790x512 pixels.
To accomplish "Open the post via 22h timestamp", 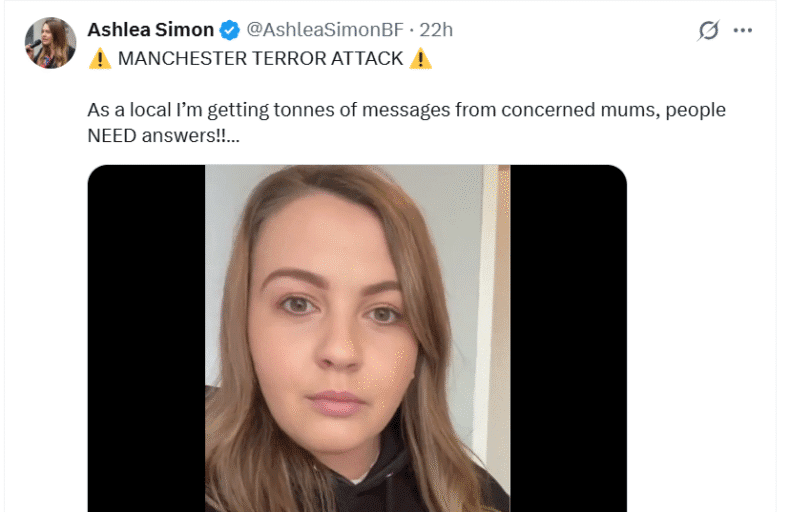I will tap(436, 30).
